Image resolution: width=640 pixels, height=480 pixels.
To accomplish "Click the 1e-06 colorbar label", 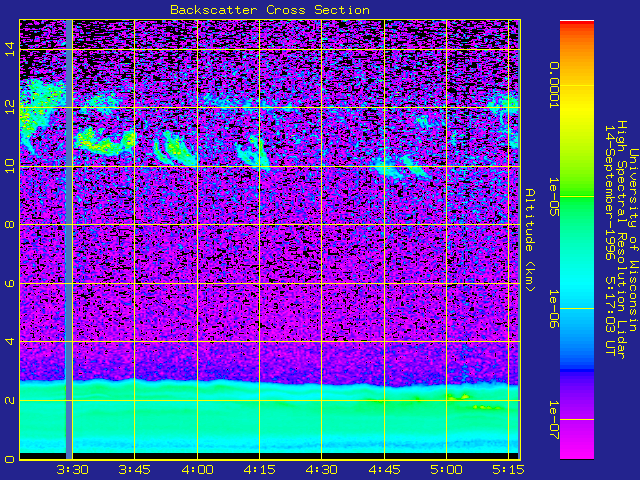I will [553, 309].
